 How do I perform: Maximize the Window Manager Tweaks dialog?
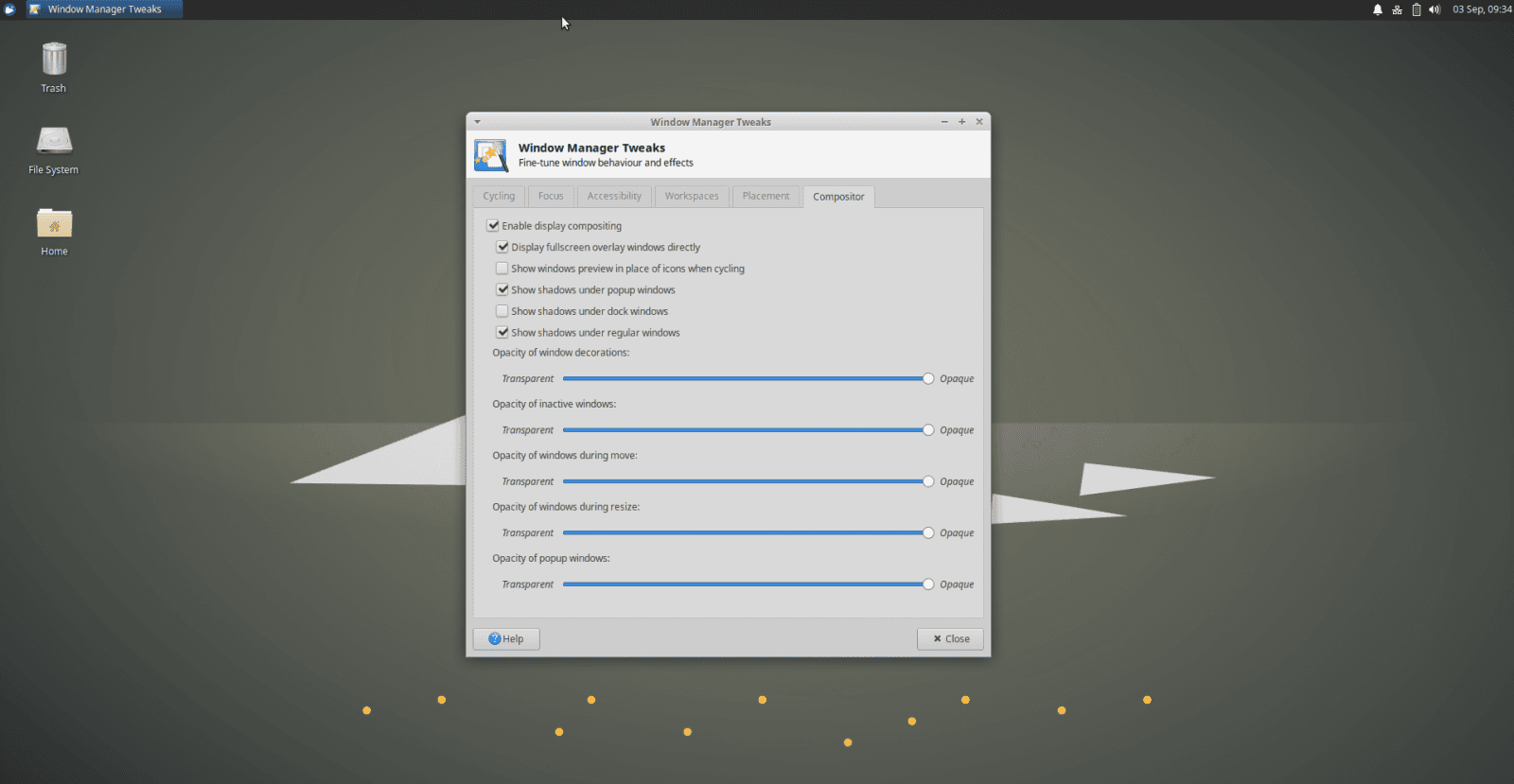[x=961, y=122]
